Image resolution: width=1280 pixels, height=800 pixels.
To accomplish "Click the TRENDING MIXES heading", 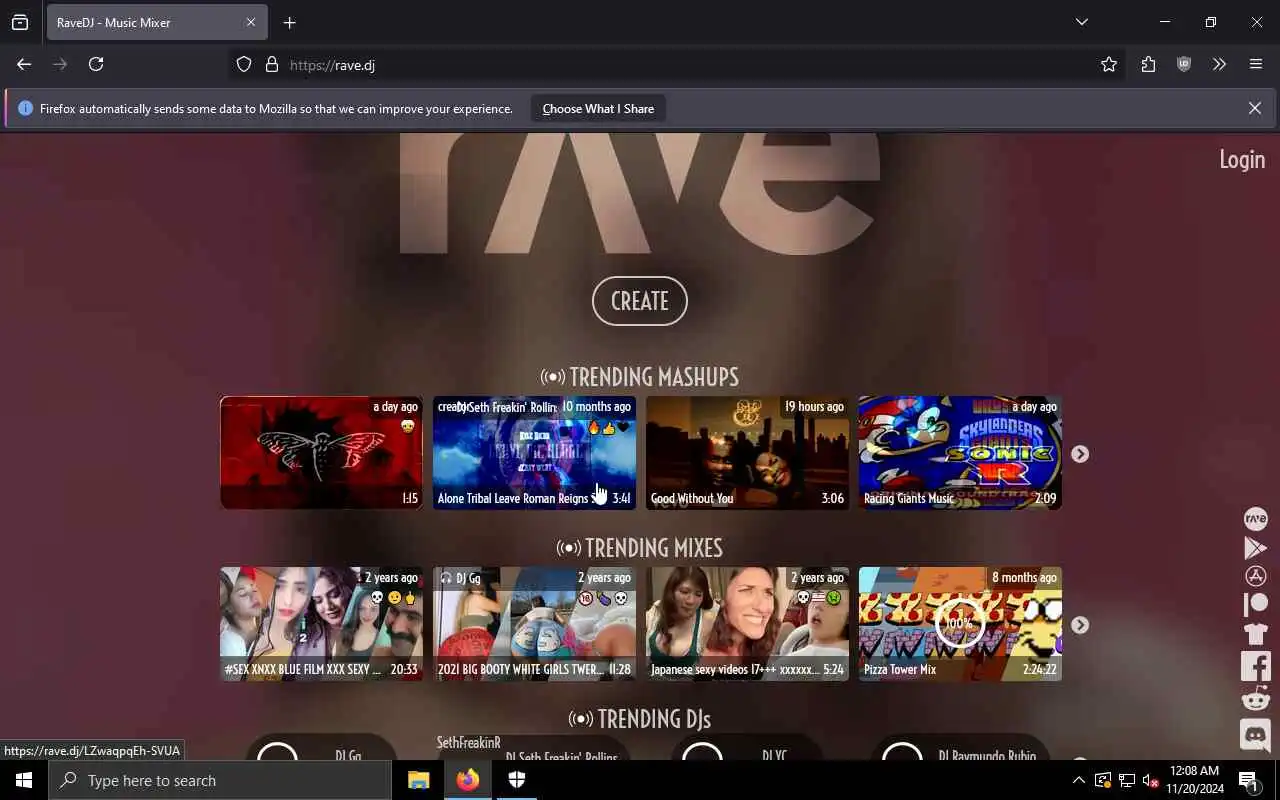I will click(640, 548).
